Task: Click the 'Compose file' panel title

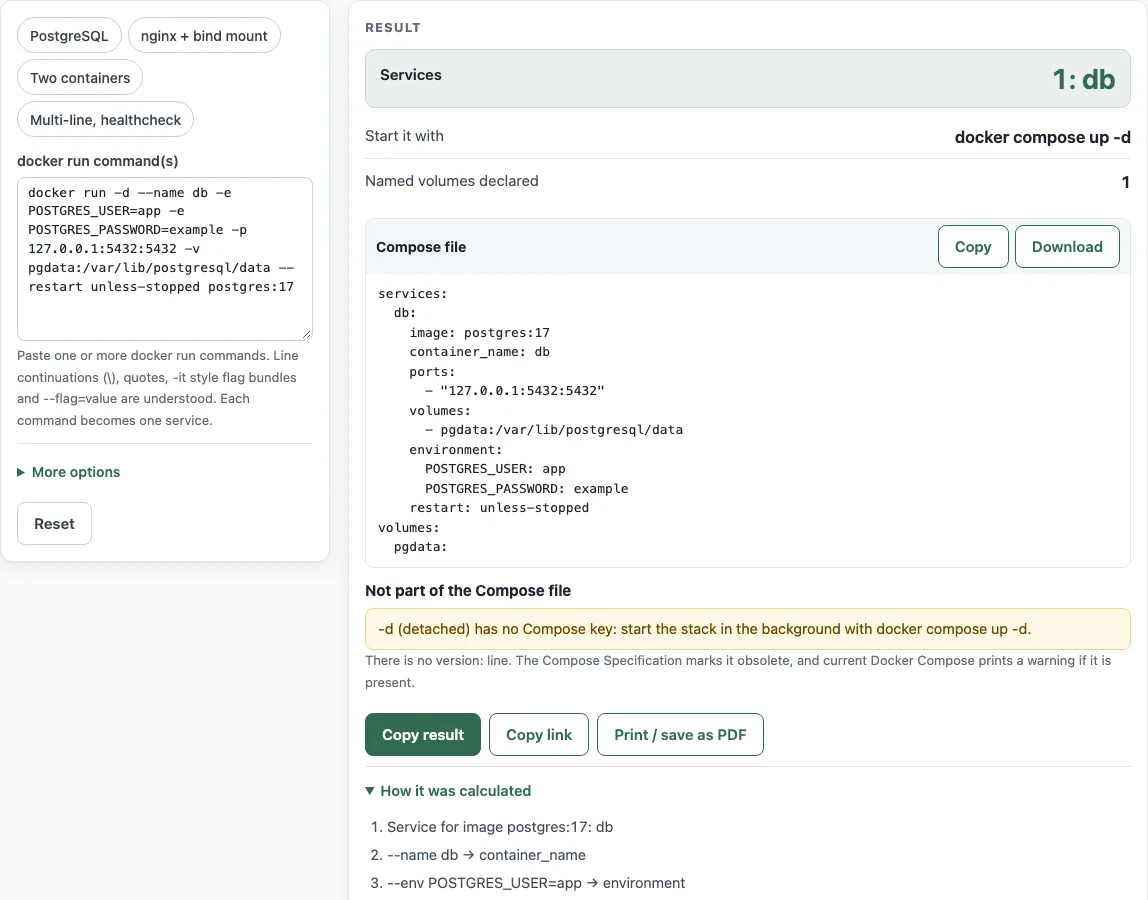Action: (421, 247)
